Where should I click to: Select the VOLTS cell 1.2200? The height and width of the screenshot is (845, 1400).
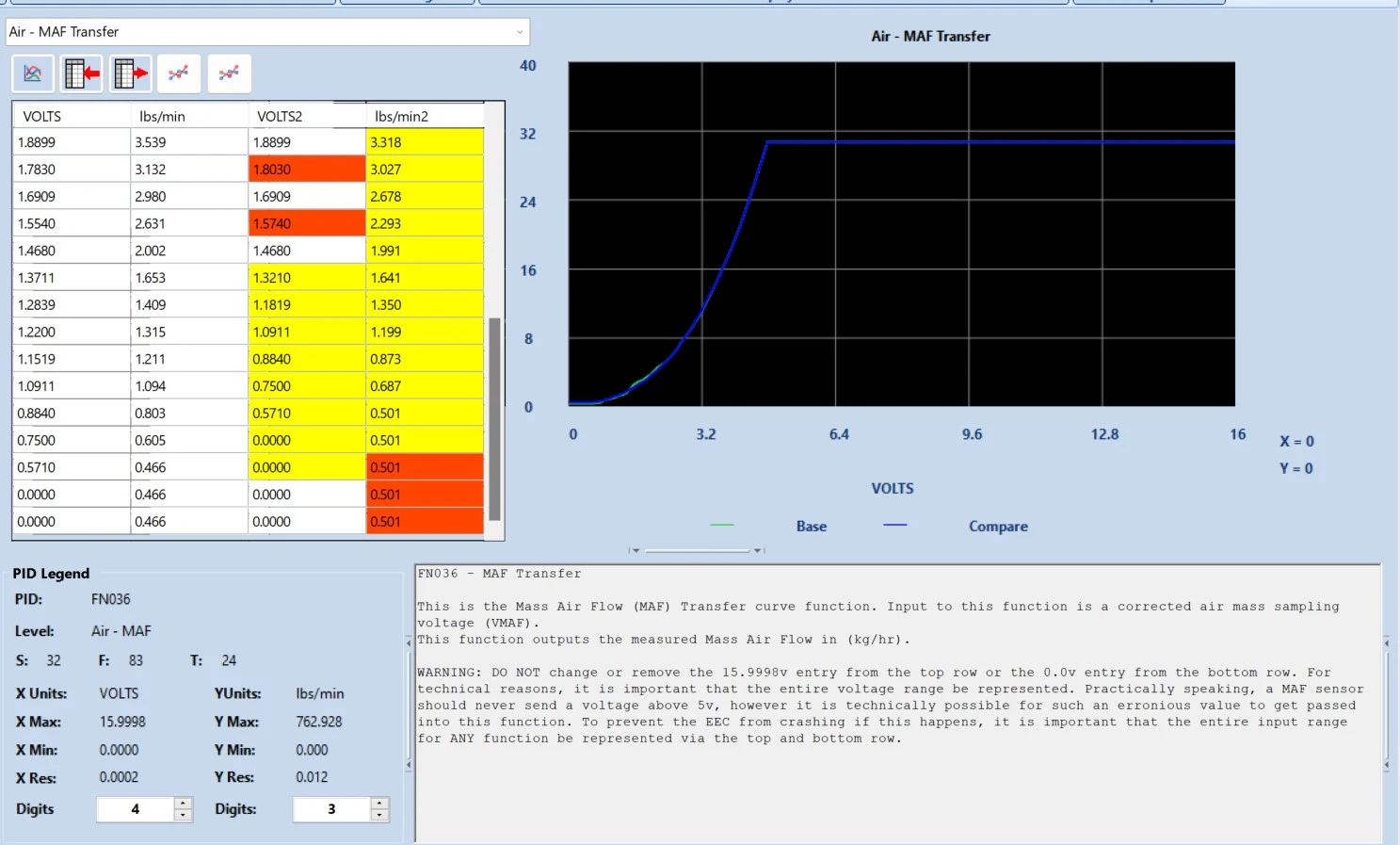(x=72, y=332)
